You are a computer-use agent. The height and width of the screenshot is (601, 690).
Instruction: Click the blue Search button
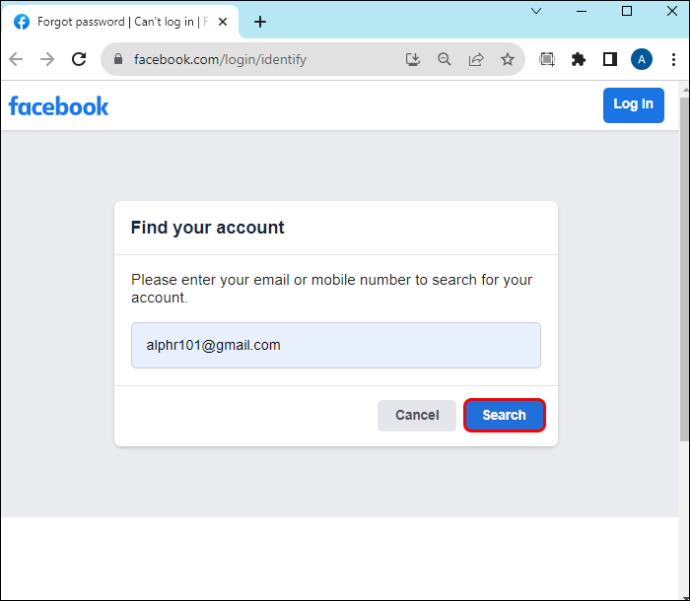[x=504, y=415]
